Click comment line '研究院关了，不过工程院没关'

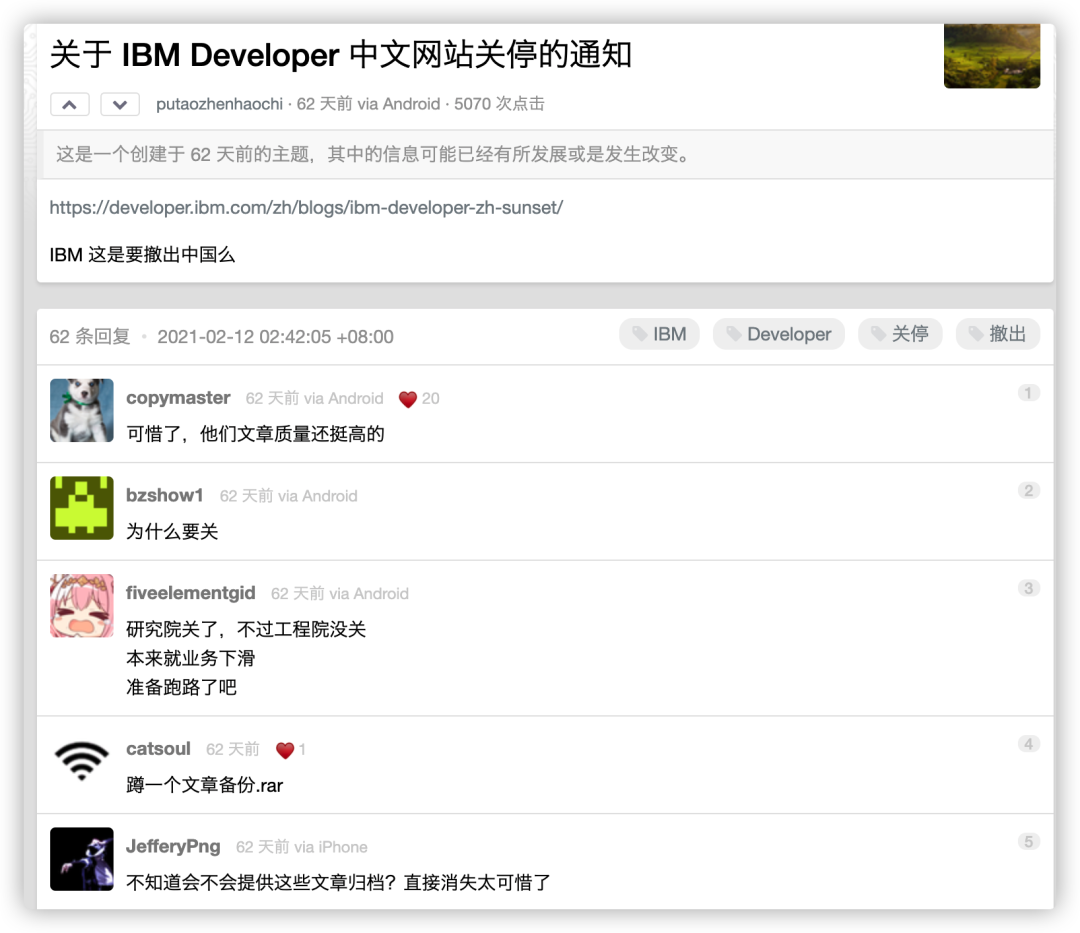click(x=246, y=630)
